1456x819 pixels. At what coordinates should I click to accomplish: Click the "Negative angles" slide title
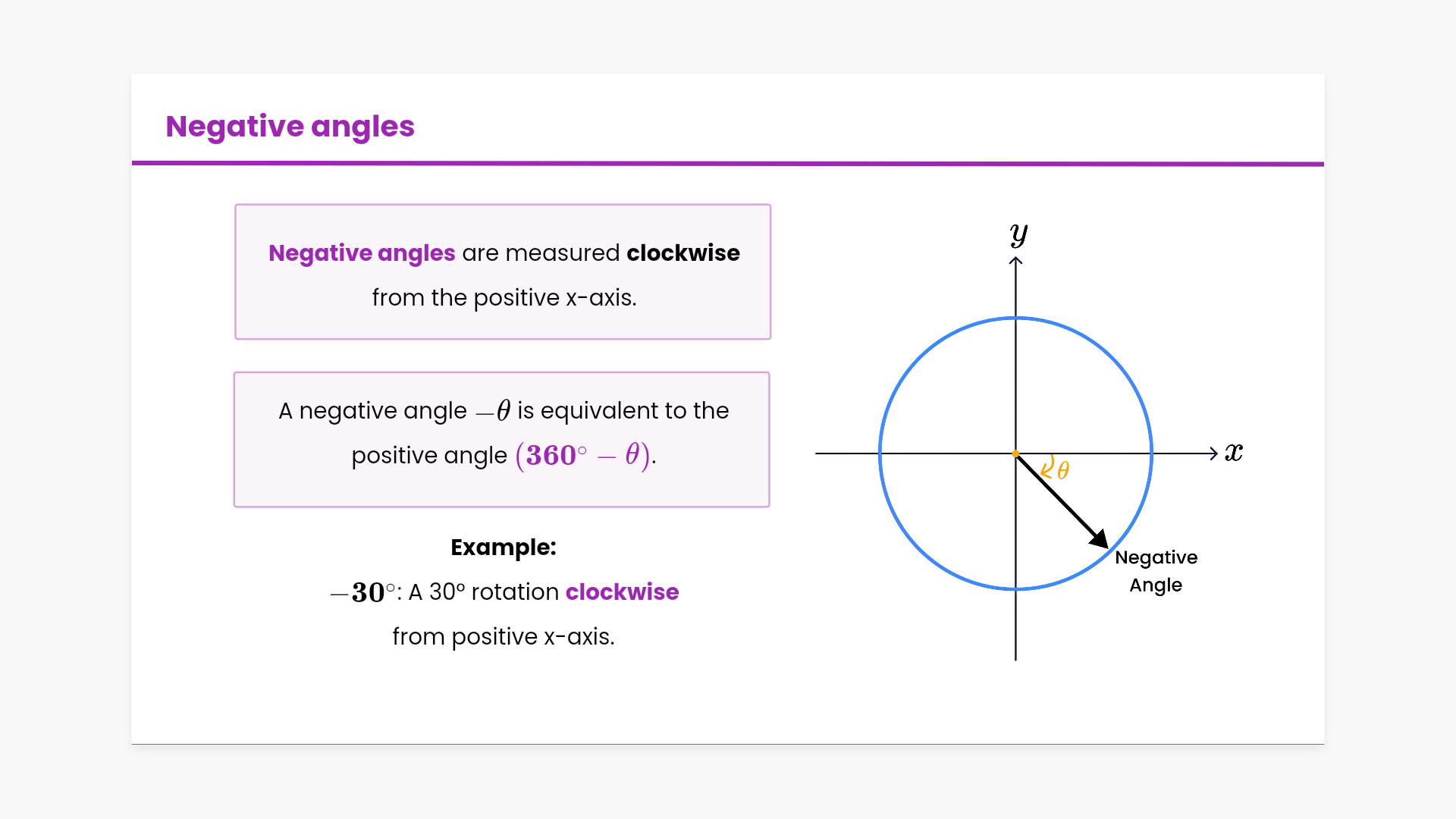click(290, 126)
